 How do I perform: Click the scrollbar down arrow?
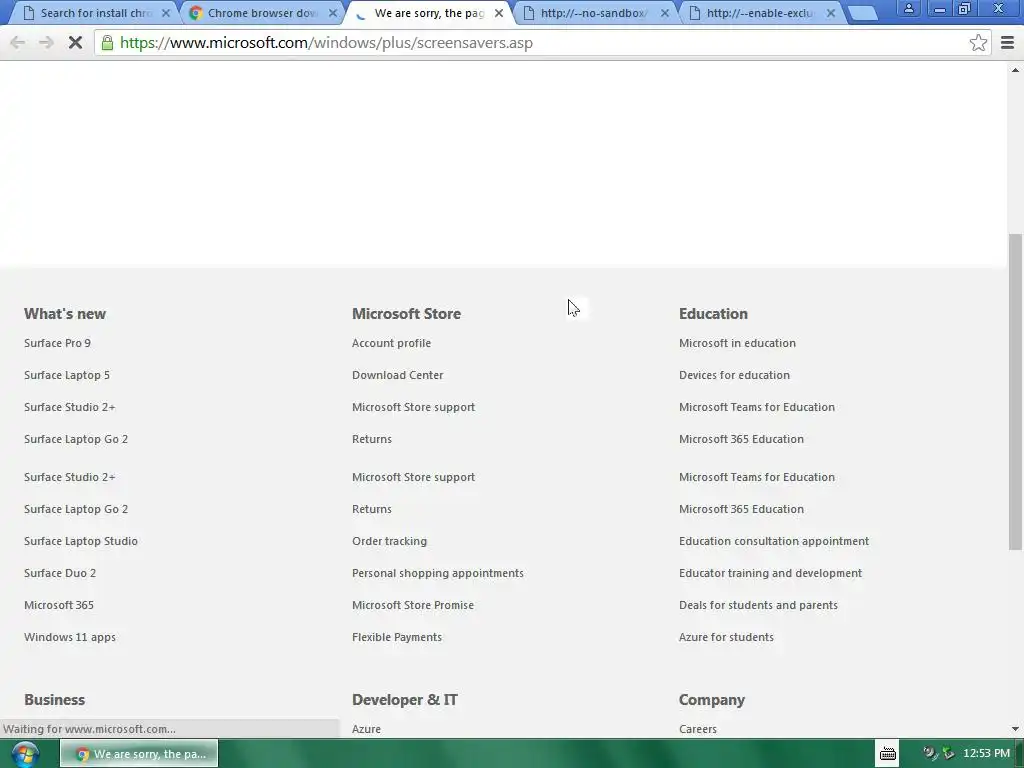click(x=1015, y=729)
